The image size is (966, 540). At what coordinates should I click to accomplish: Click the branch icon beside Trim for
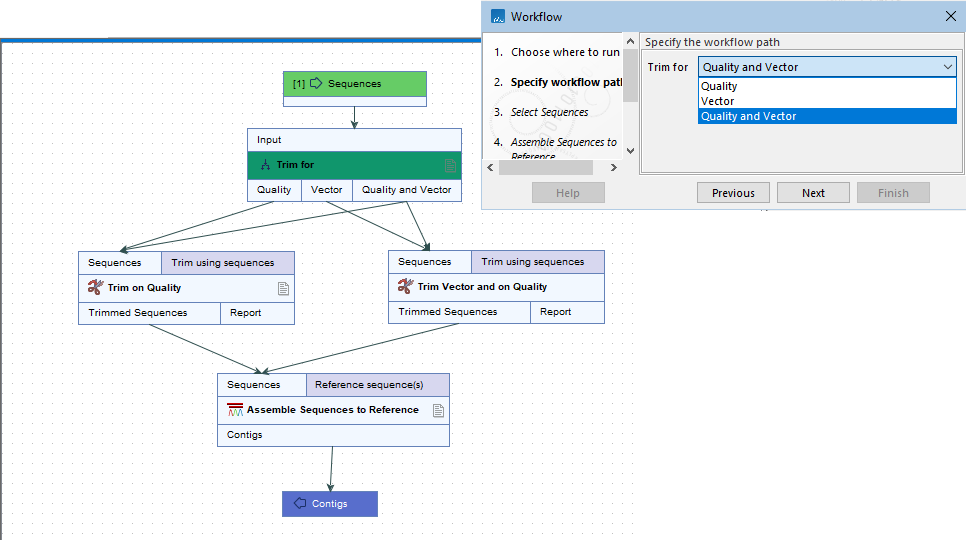click(x=265, y=165)
